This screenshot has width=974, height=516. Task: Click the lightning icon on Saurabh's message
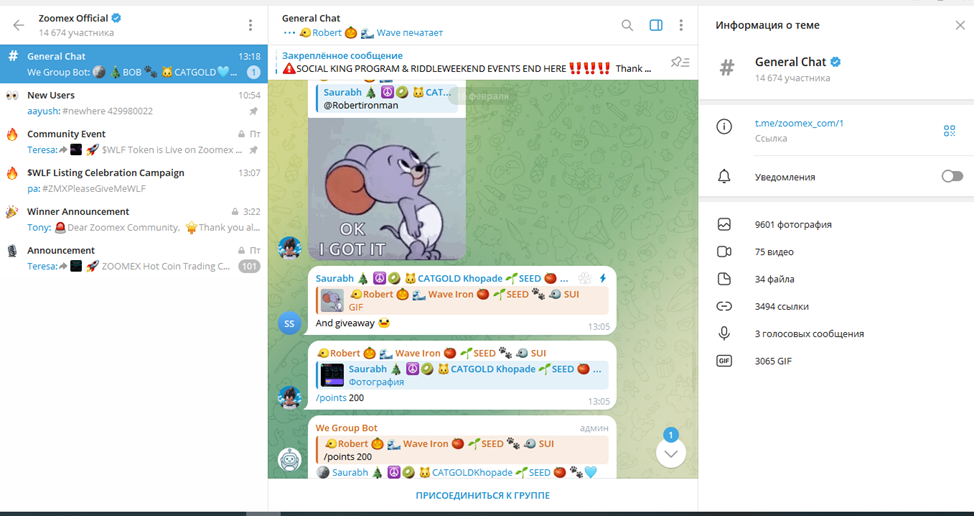pos(603,279)
